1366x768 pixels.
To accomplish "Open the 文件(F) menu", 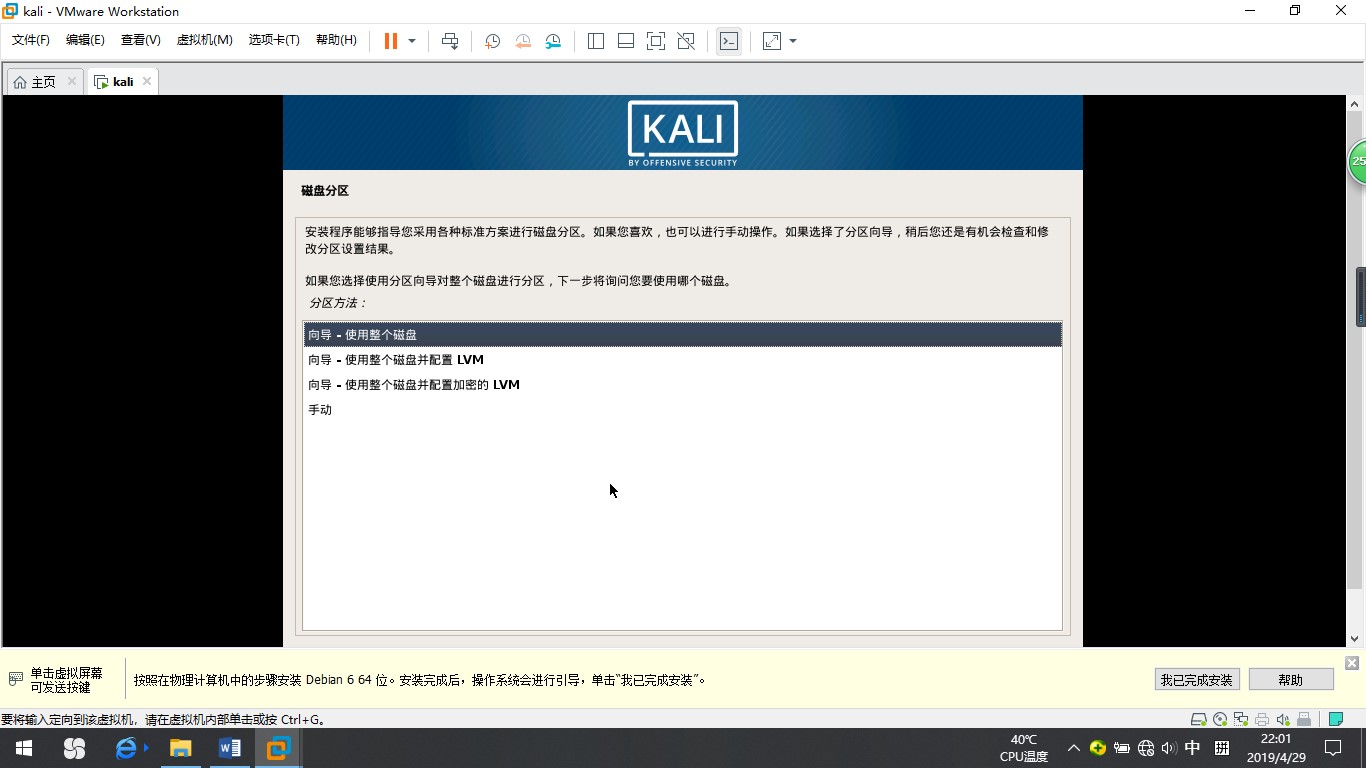I will pyautogui.click(x=31, y=40).
